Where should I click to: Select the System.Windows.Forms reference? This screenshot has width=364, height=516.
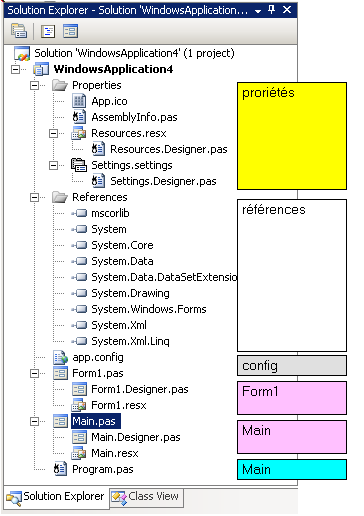(x=149, y=309)
